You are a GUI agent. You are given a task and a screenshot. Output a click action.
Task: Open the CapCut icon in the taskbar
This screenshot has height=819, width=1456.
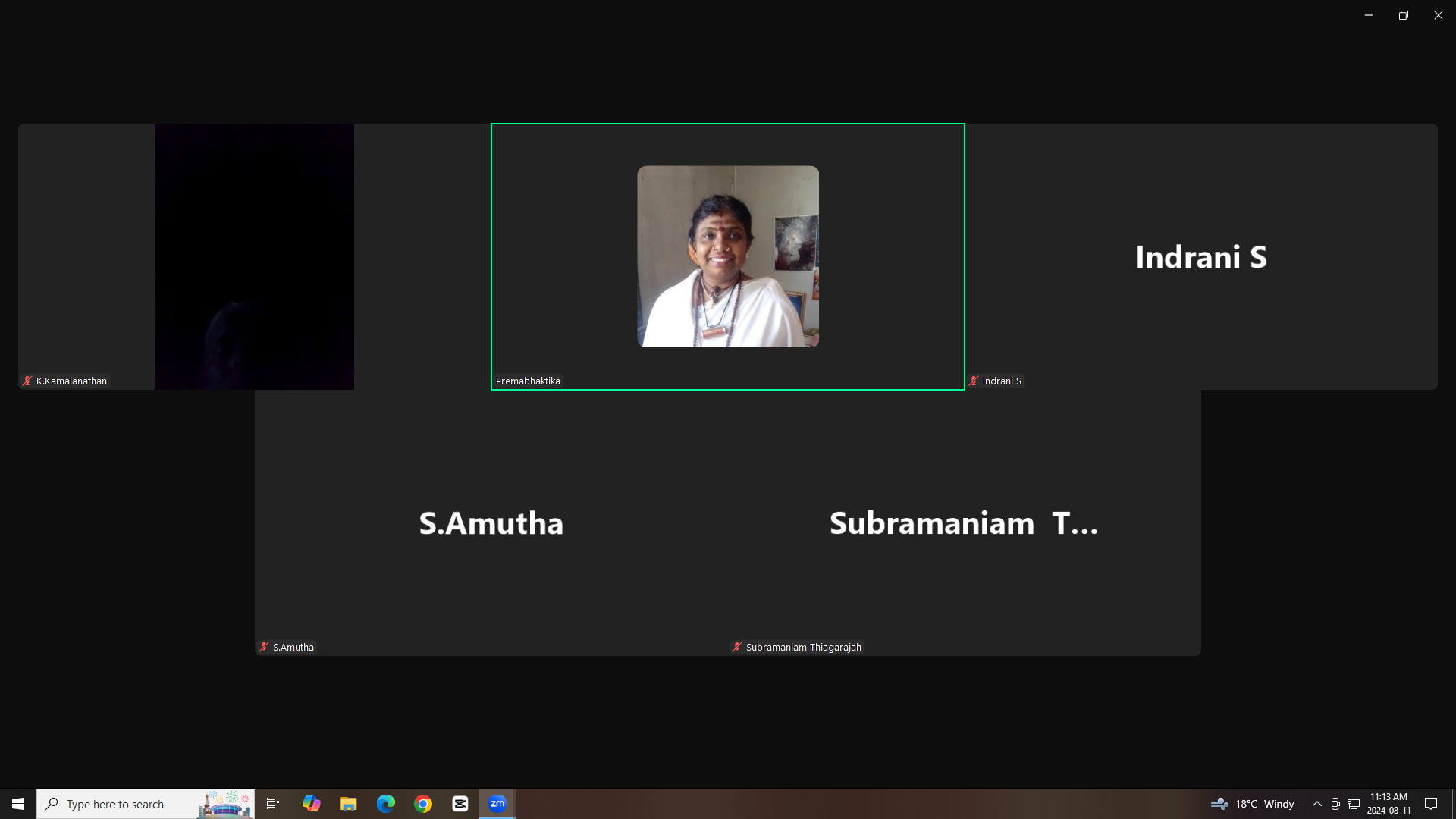[x=460, y=804]
